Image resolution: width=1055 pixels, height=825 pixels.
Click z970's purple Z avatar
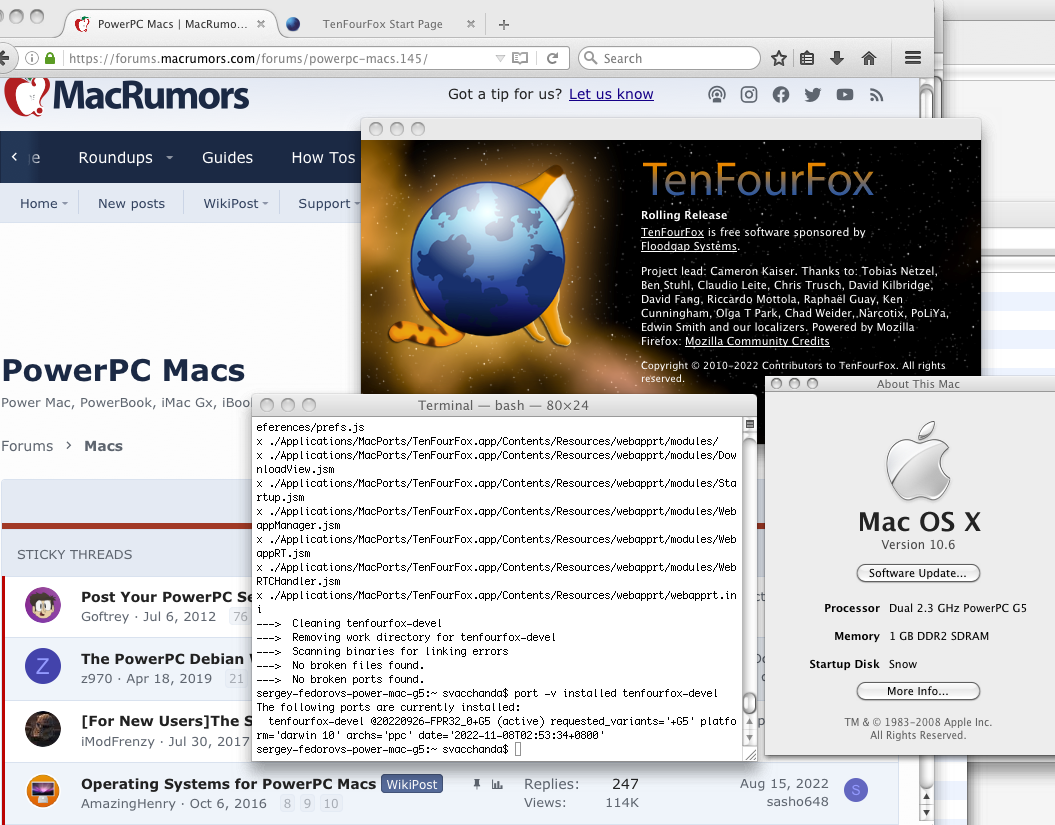tap(43, 666)
